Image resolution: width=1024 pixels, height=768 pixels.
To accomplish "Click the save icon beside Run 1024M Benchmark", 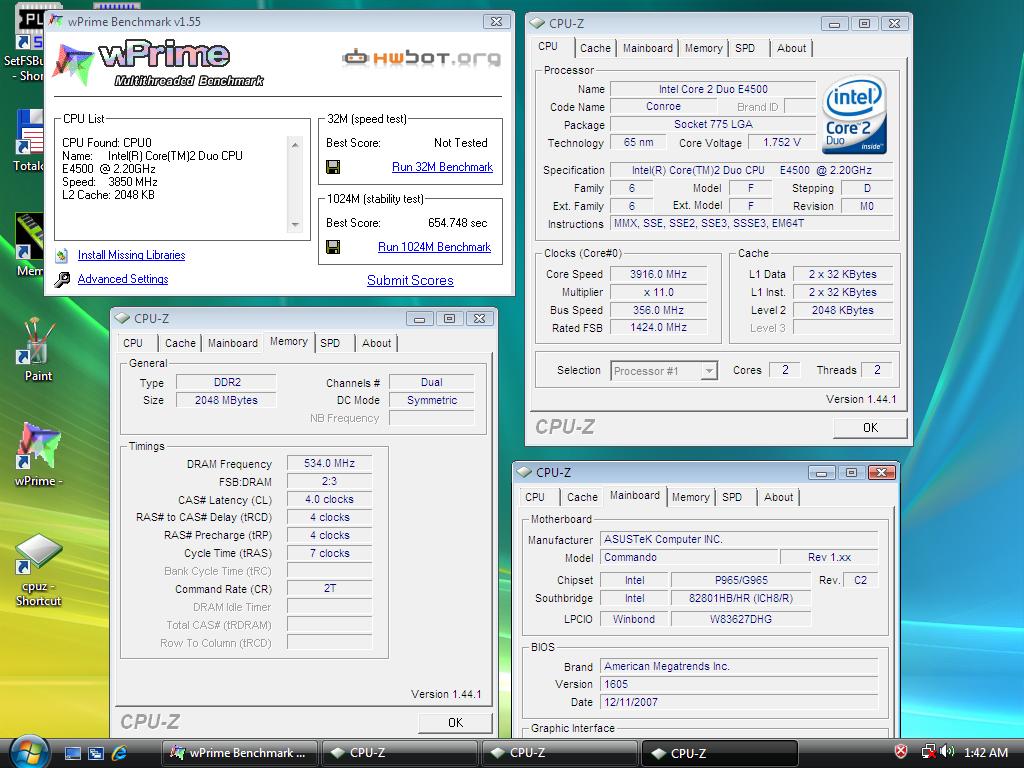I will click(x=333, y=247).
